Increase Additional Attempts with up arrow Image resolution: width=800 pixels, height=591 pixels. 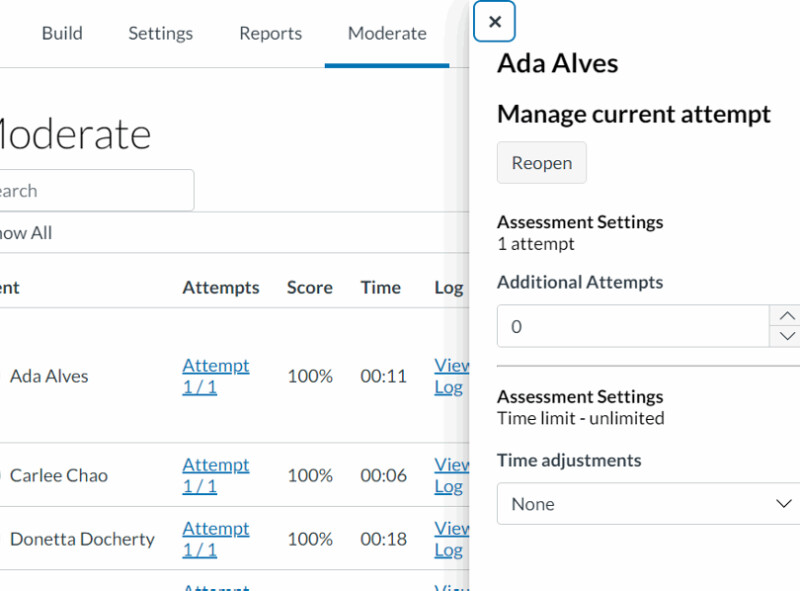click(x=785, y=315)
